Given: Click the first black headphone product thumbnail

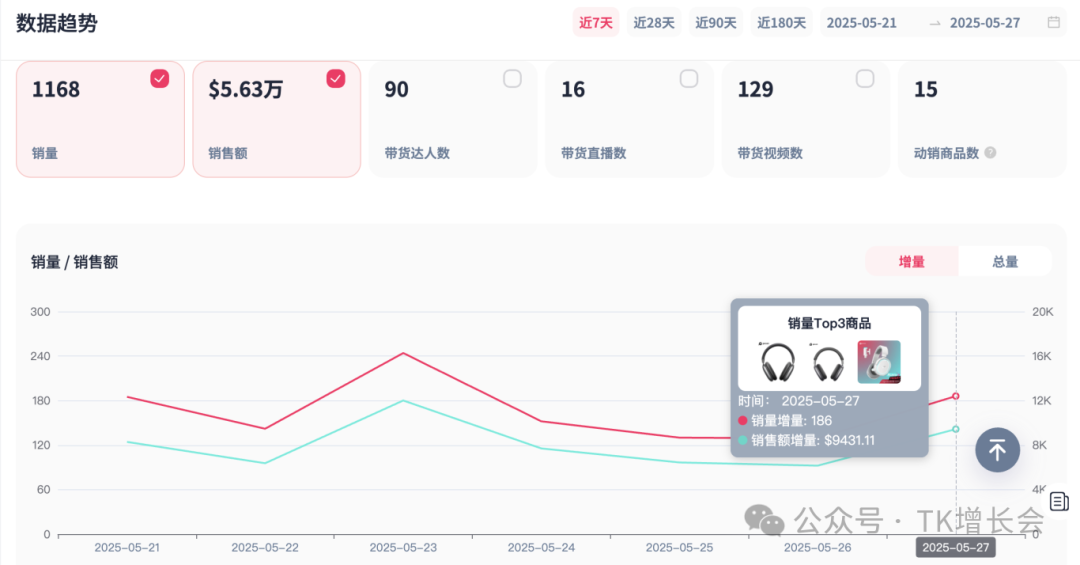Looking at the screenshot, I should (x=777, y=362).
